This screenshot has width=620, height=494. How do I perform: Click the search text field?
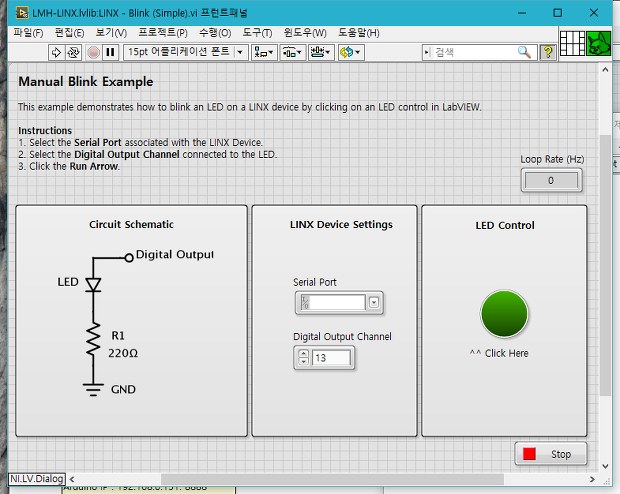(474, 52)
